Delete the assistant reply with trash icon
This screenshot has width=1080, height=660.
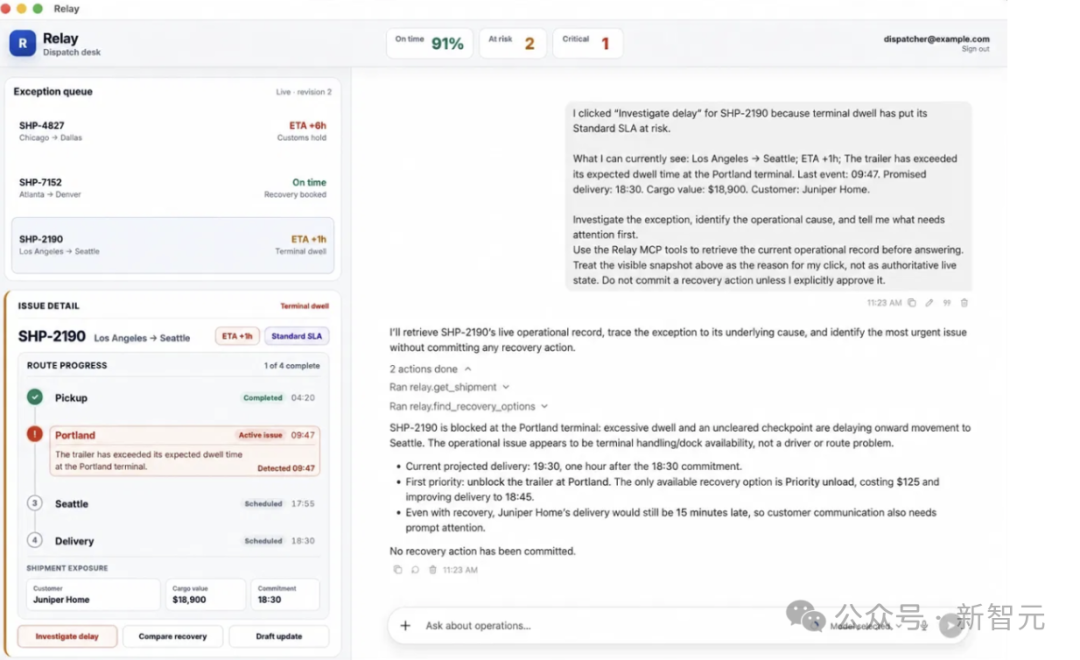[x=433, y=570]
